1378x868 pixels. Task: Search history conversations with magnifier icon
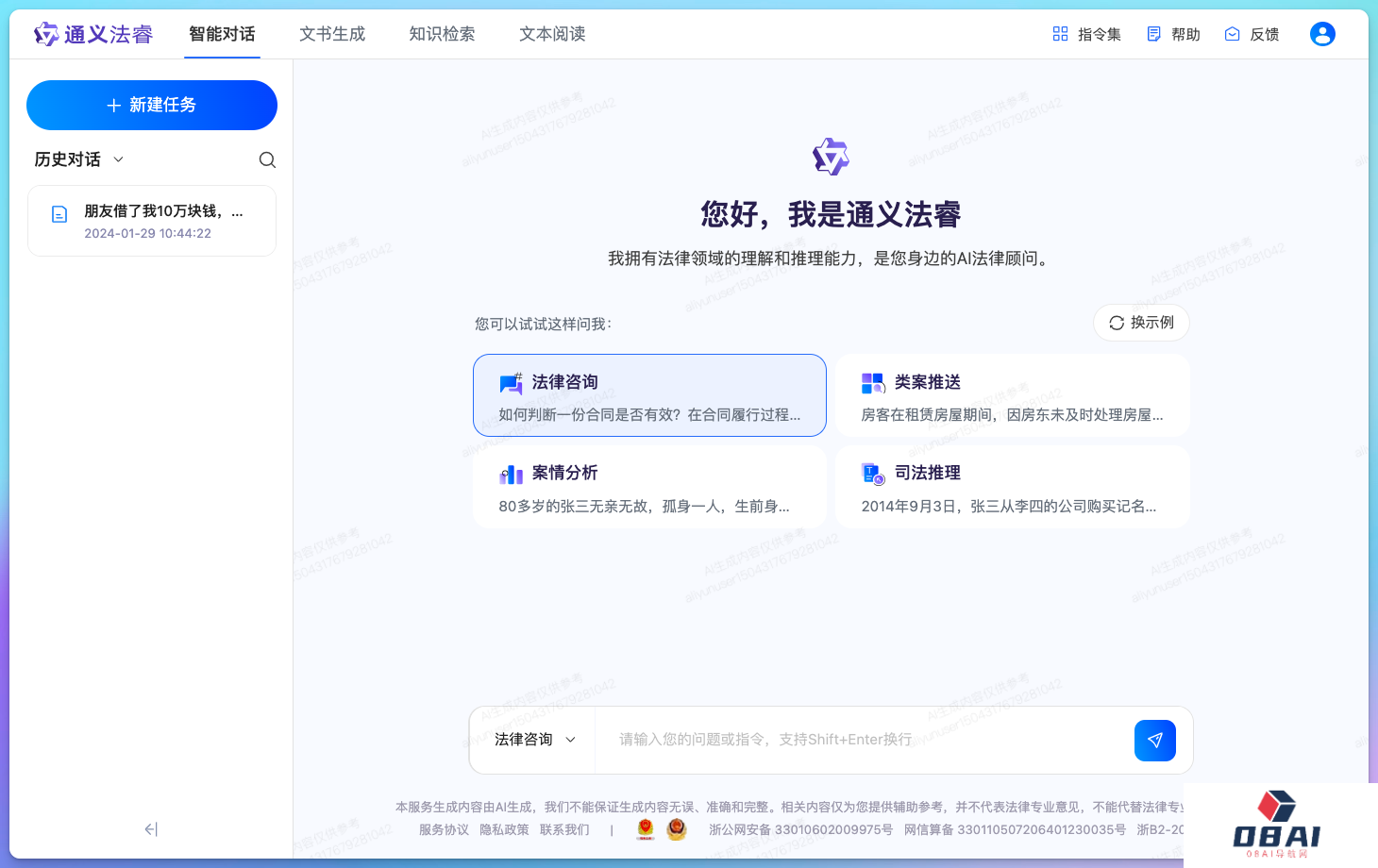267,160
